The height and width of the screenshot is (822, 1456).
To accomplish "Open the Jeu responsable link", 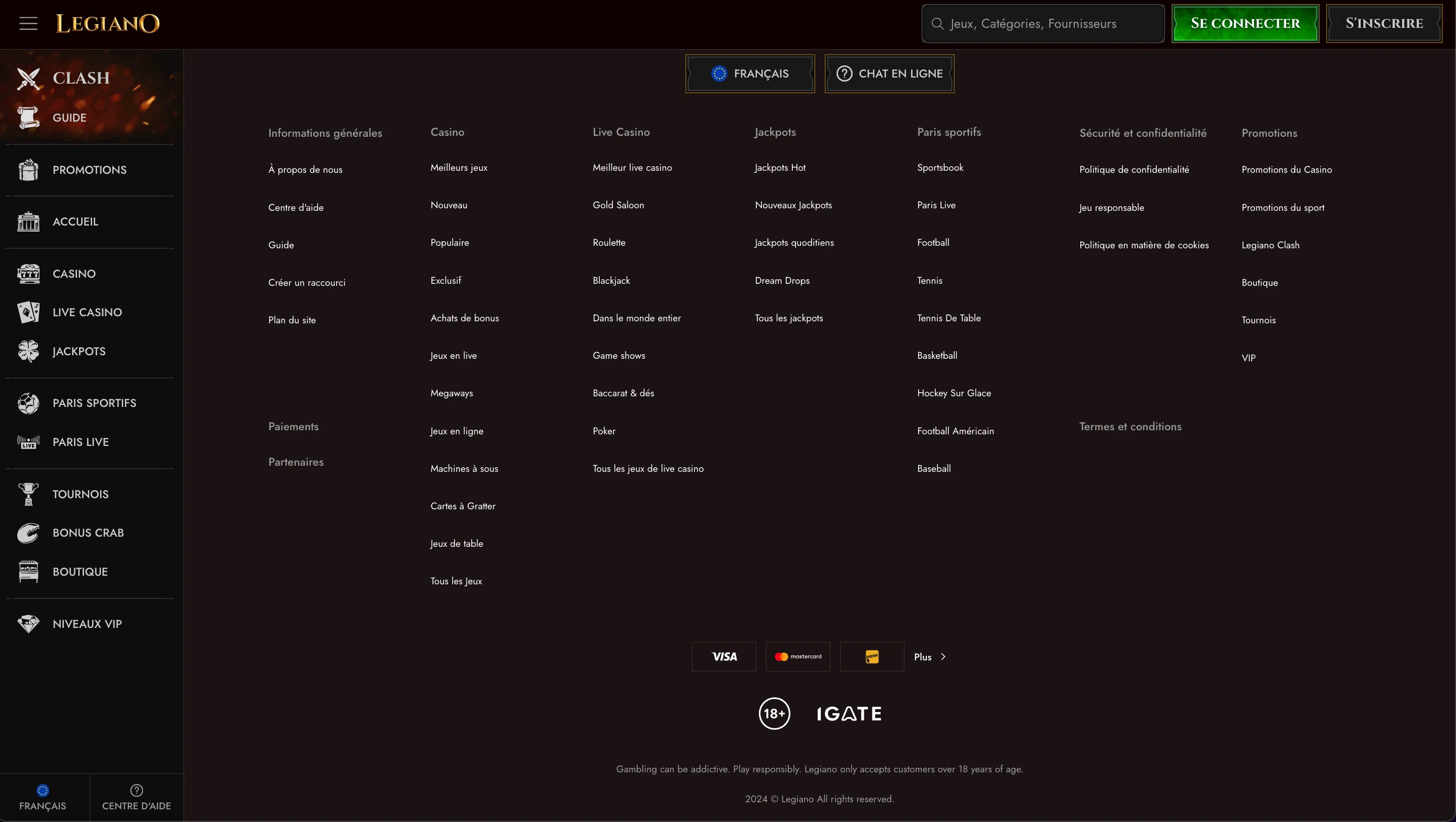I will [x=1111, y=207].
